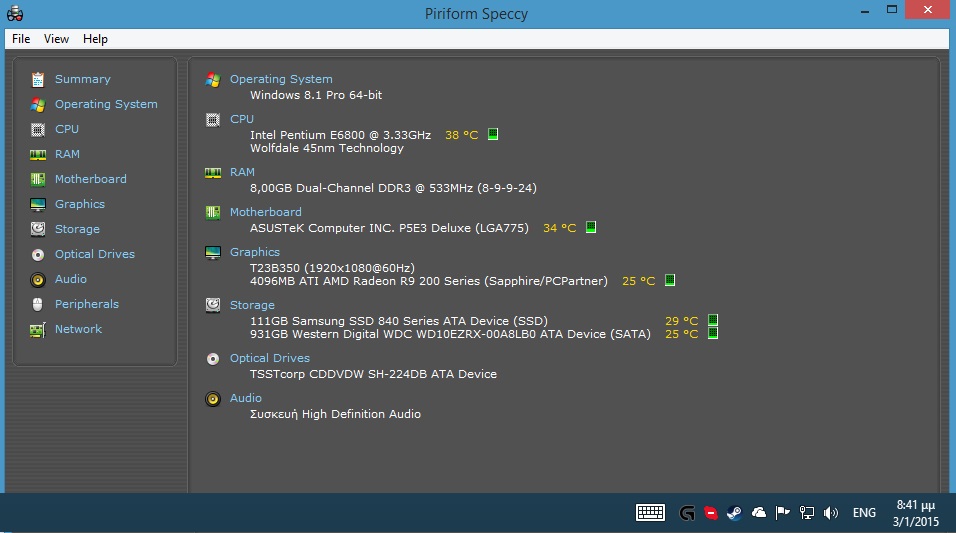Click the Audio heading link in summary
The image size is (956, 533).
pyautogui.click(x=246, y=398)
